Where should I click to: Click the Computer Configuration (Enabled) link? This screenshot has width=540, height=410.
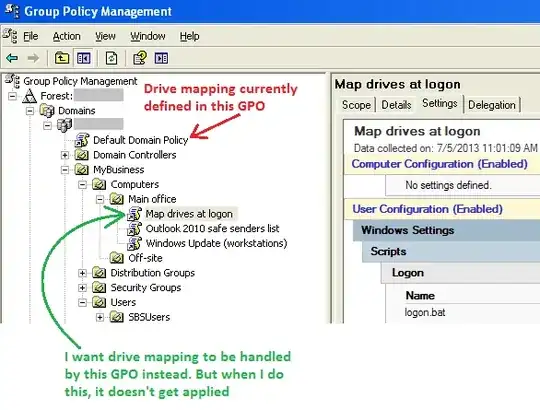tap(439, 164)
